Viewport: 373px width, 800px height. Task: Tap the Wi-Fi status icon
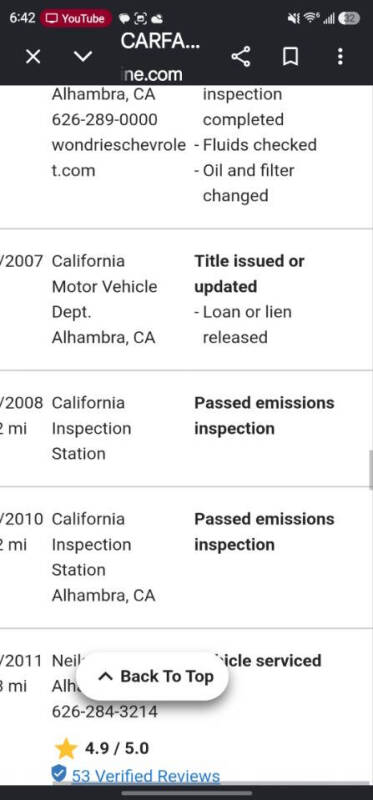311,18
